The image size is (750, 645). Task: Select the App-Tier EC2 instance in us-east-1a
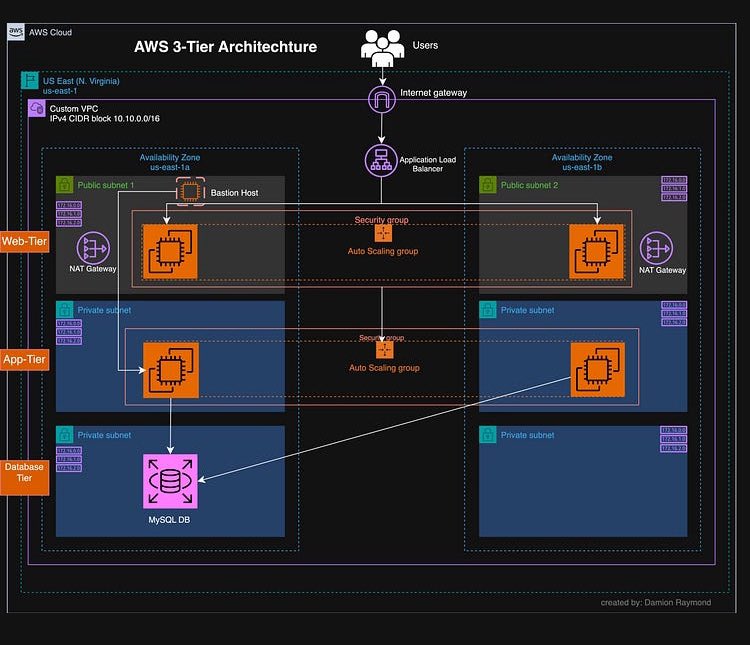[x=171, y=370]
